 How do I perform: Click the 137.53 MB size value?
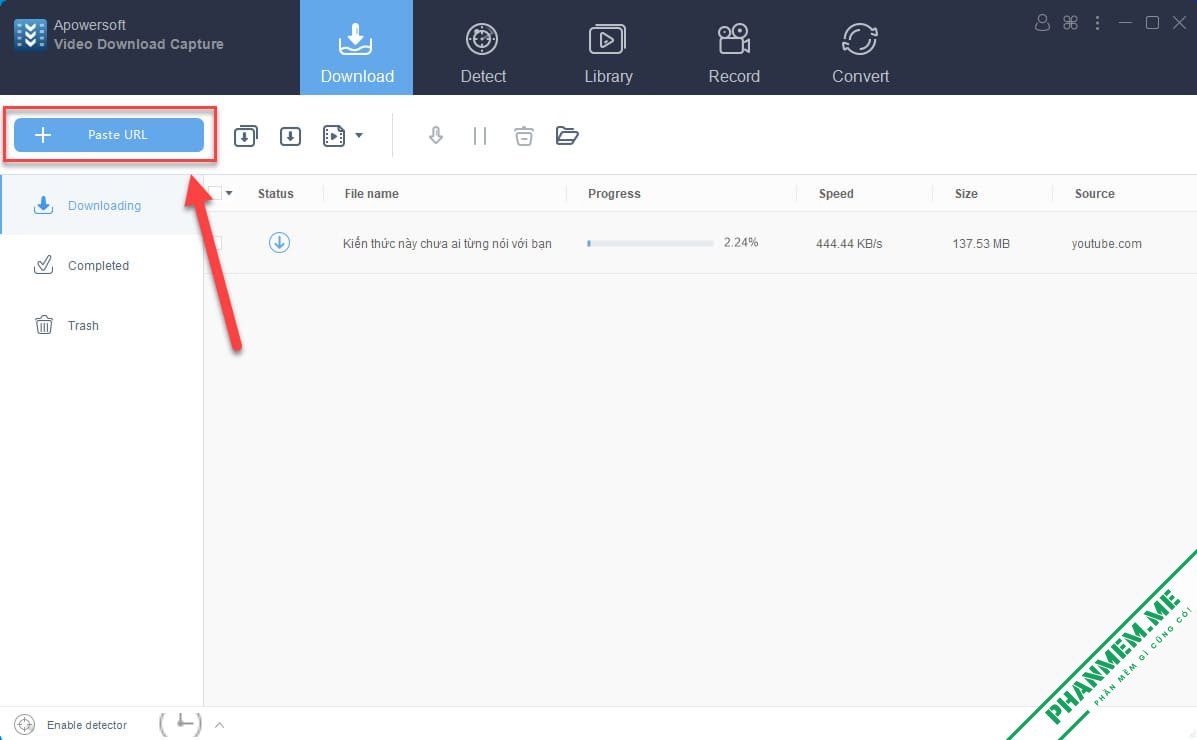[981, 244]
